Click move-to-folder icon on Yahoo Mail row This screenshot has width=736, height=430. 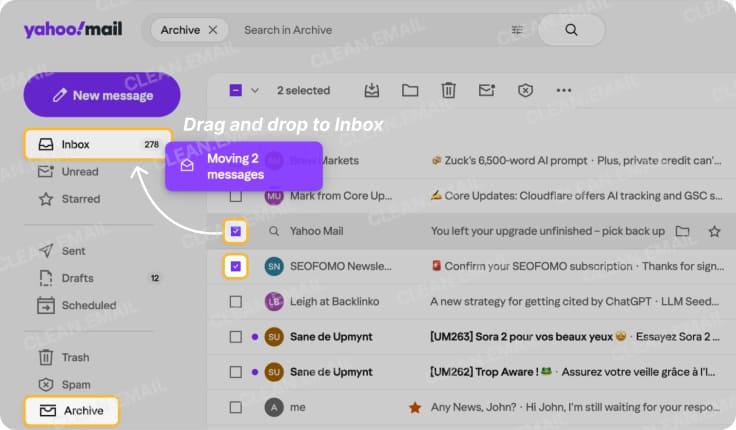682,231
